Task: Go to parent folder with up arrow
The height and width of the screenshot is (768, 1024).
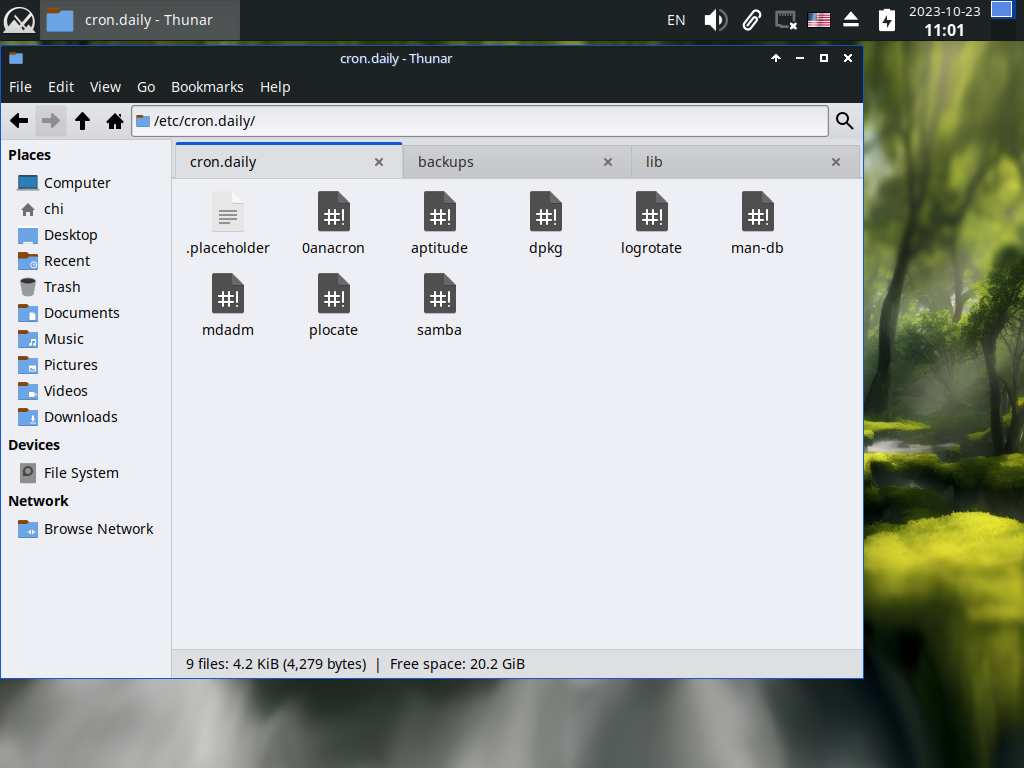Action: click(83, 121)
